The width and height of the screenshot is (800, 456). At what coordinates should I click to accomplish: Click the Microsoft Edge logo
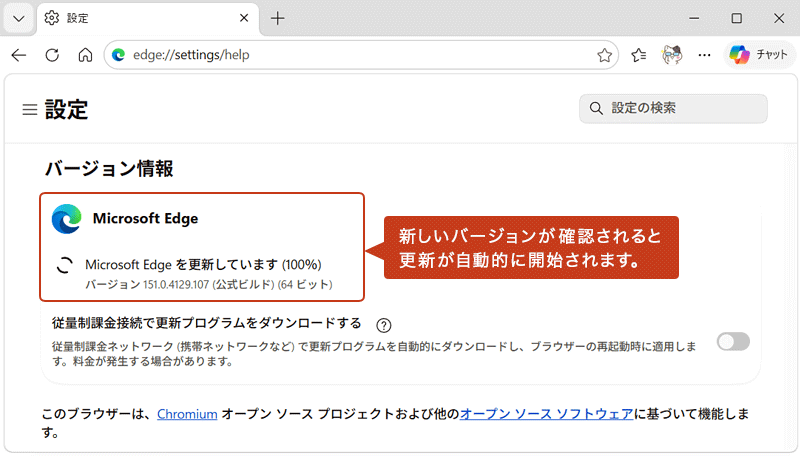tap(66, 219)
